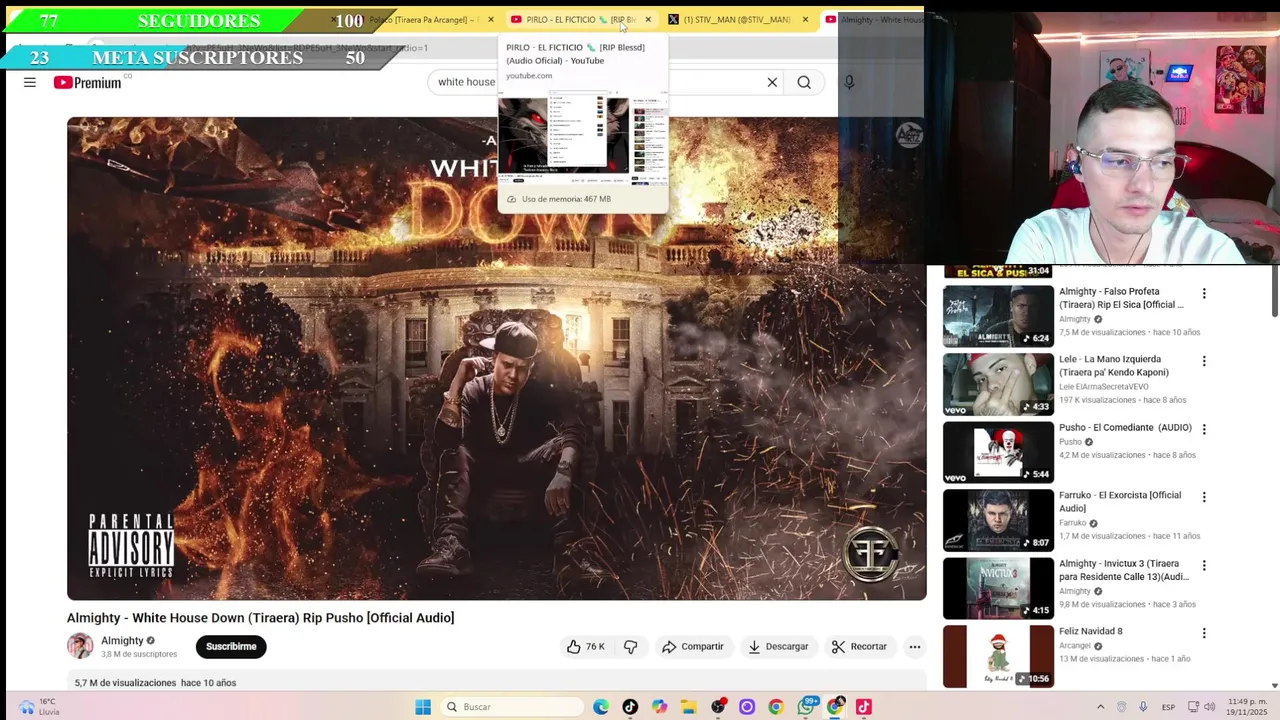Viewport: 1280px width, 720px height.
Task: Download the video via Descargar
Action: (x=777, y=646)
